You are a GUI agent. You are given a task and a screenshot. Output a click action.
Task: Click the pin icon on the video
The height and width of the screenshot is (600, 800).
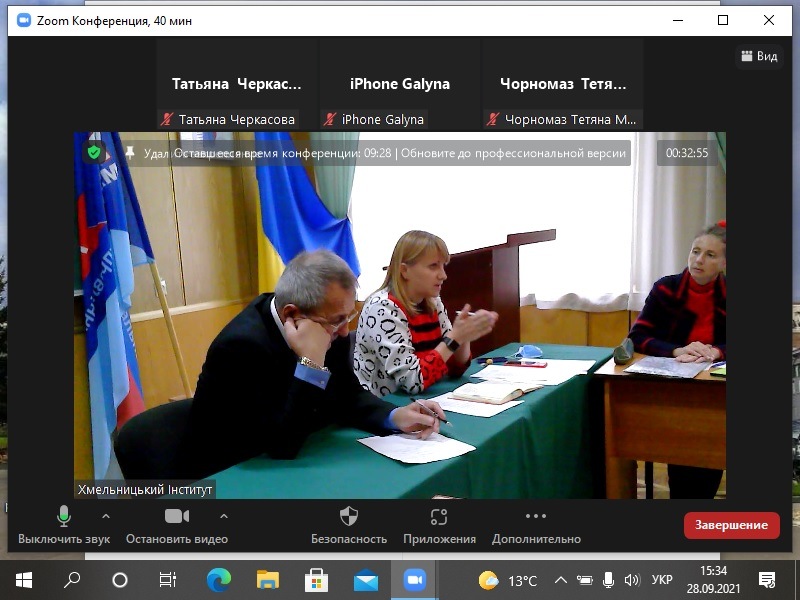[129, 153]
